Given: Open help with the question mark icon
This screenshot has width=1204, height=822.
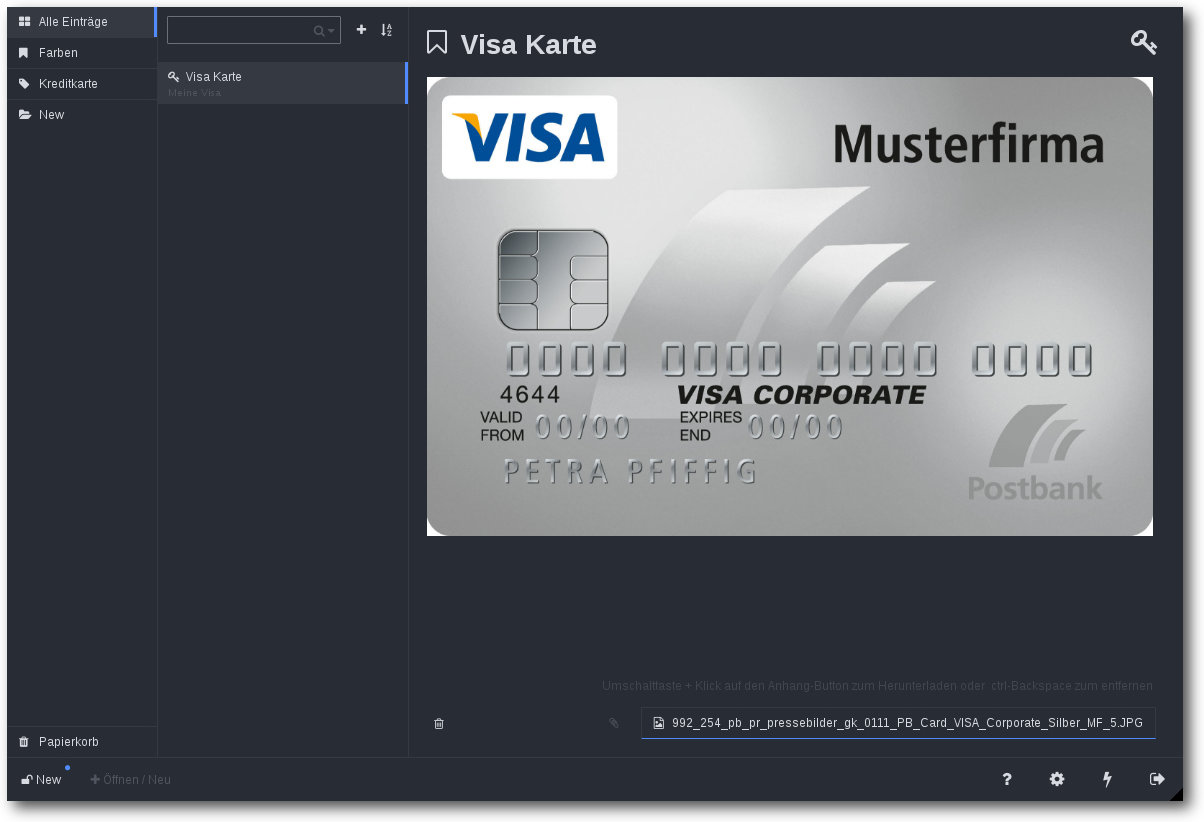Looking at the screenshot, I should [x=1007, y=779].
